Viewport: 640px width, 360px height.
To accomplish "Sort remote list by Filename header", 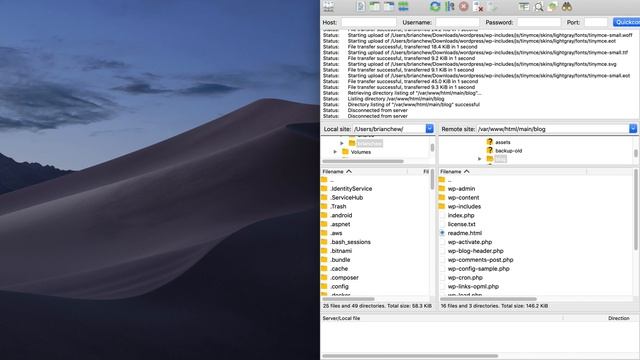I will click(513, 171).
